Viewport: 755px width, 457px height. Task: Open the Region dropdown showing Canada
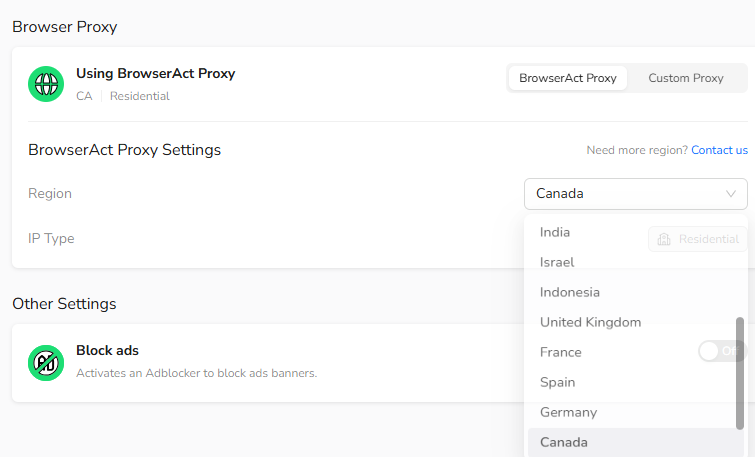[636, 194]
